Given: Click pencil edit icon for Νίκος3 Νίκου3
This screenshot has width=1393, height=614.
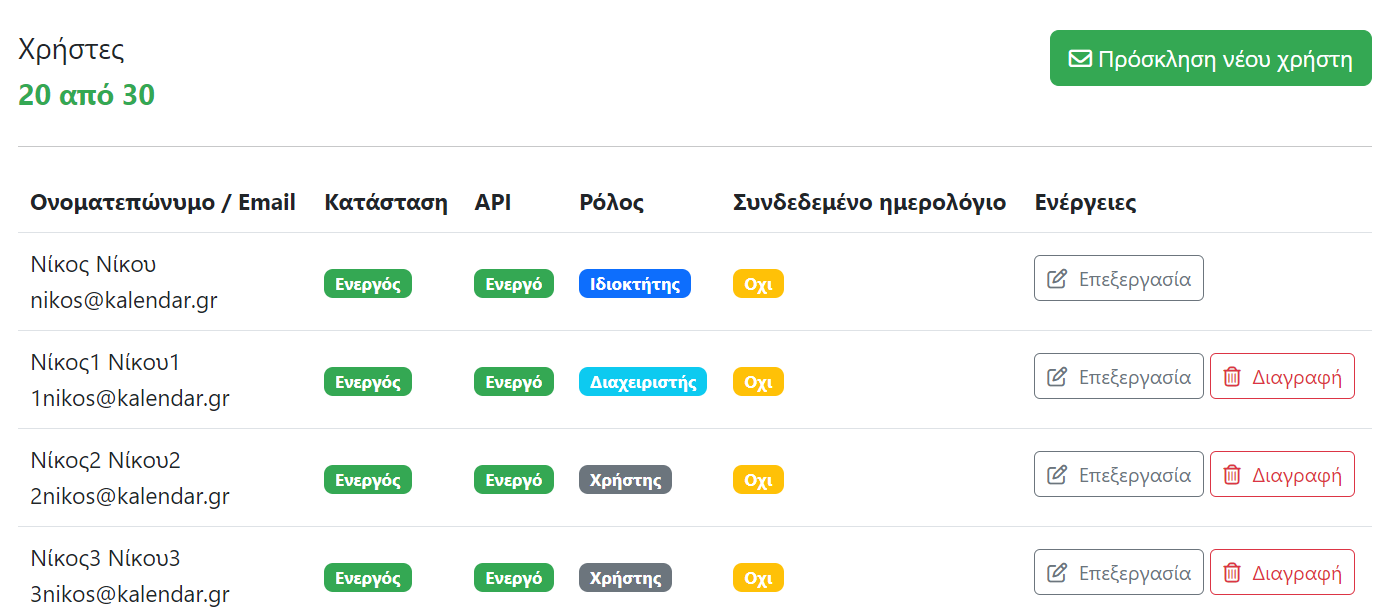Looking at the screenshot, I should [1057, 573].
